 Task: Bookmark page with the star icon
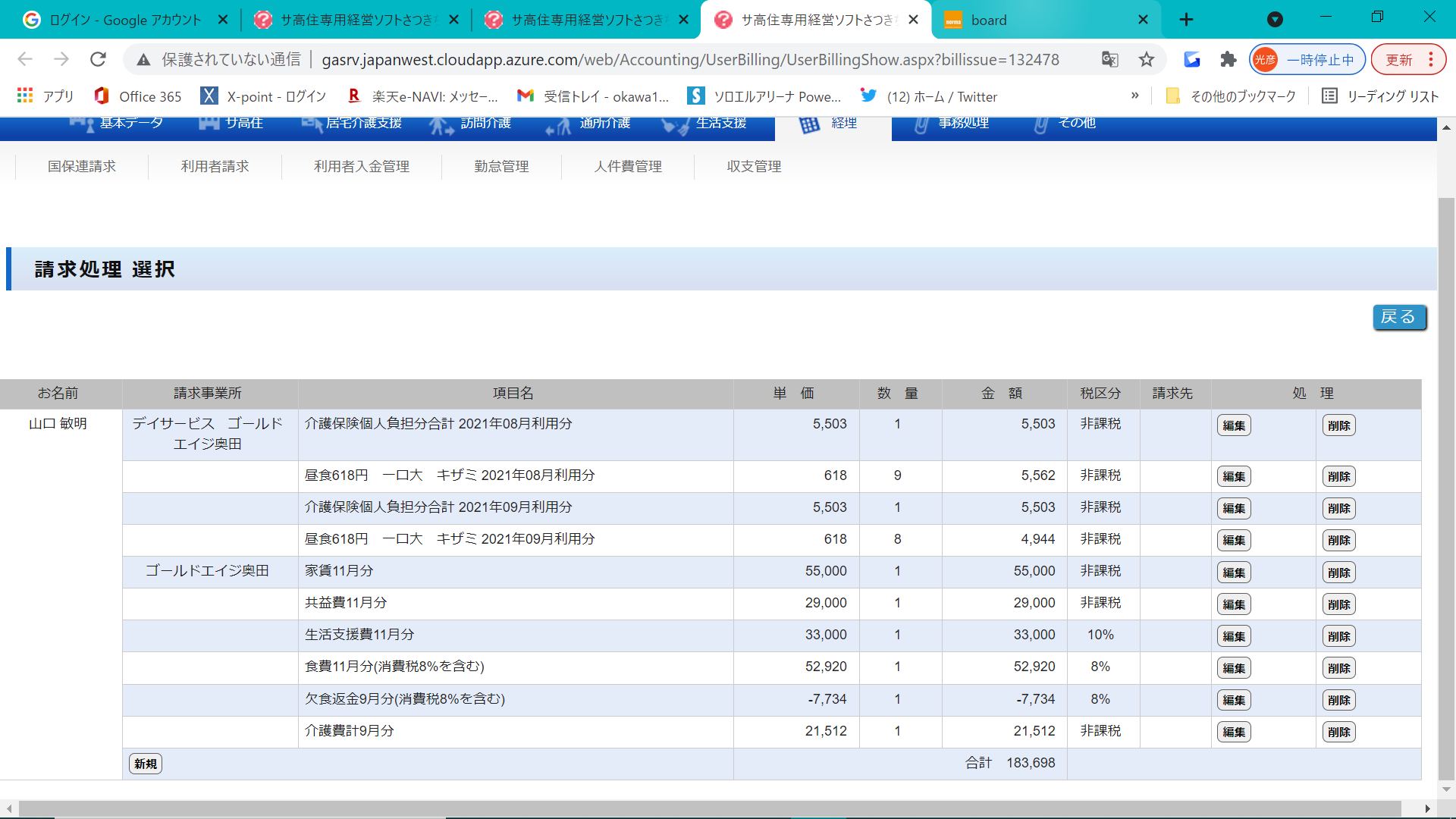point(1146,59)
